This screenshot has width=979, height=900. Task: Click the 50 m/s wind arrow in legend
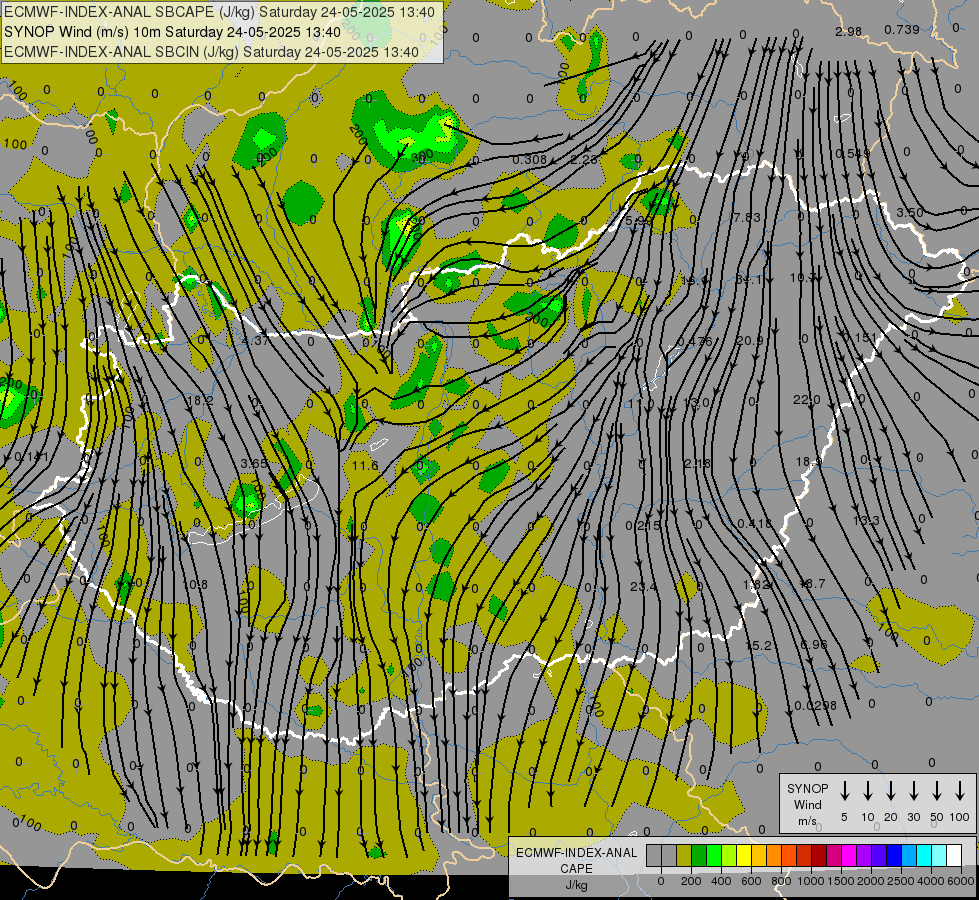click(x=937, y=790)
